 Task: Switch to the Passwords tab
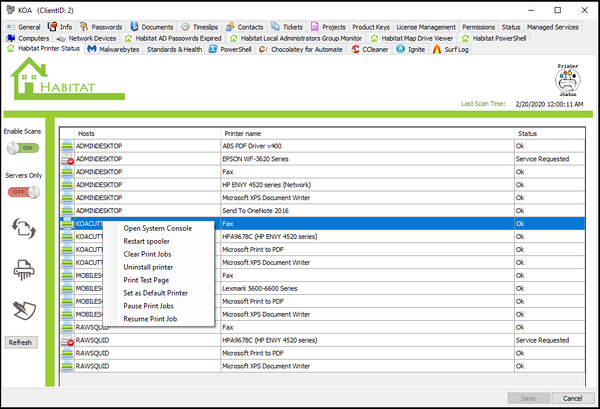tap(101, 27)
